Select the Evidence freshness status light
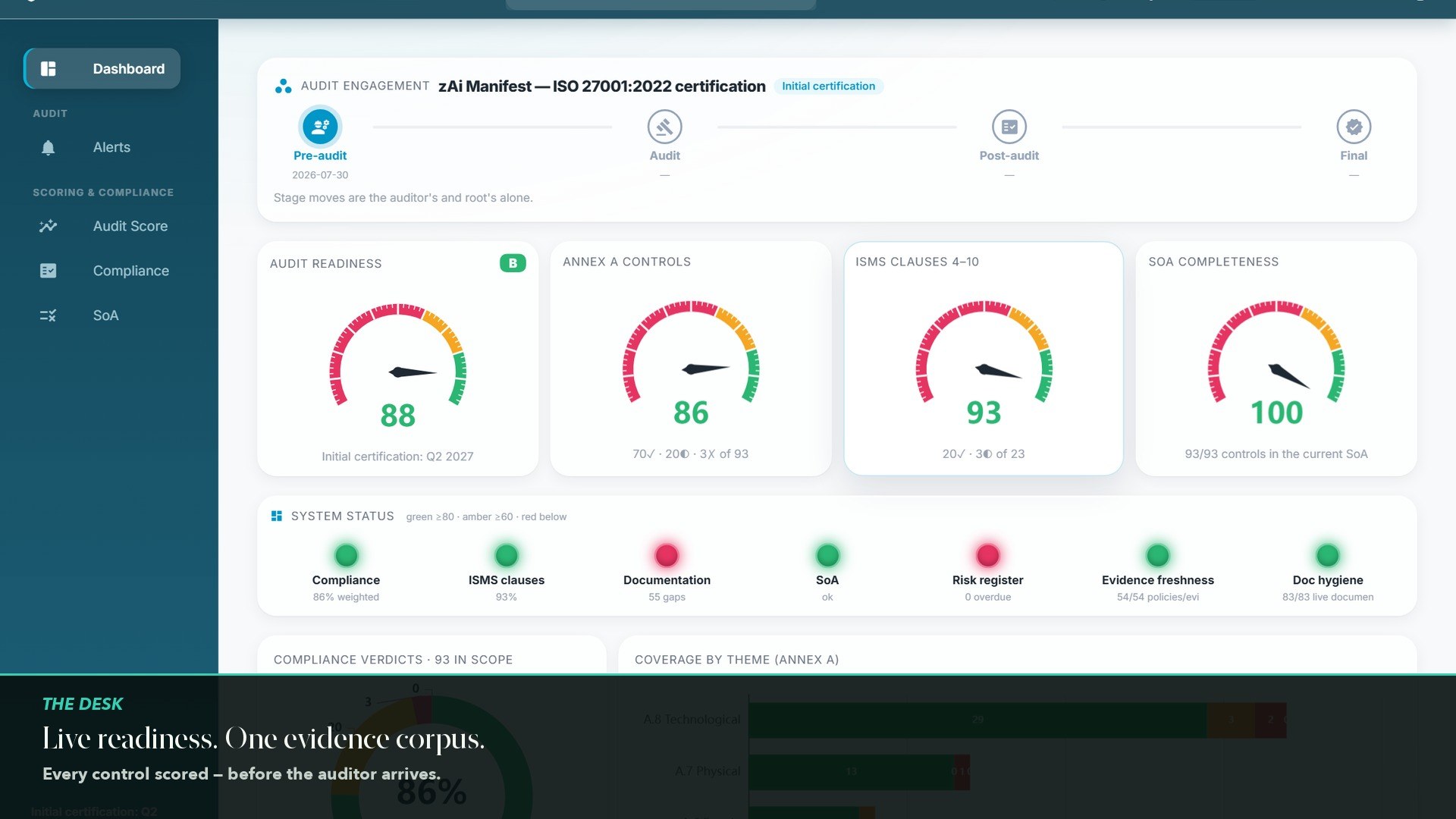 click(x=1157, y=555)
